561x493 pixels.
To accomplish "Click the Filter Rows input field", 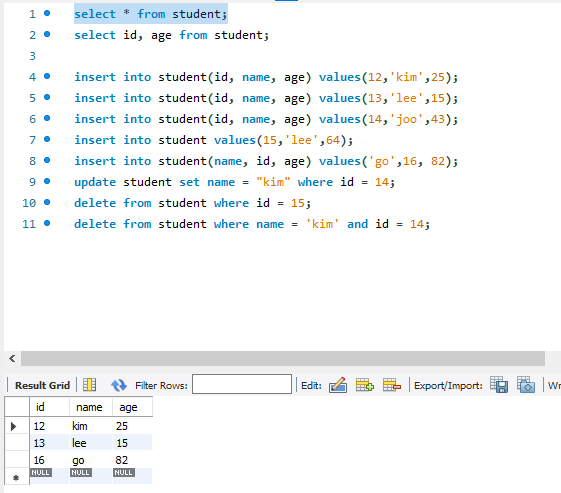I will (242, 384).
